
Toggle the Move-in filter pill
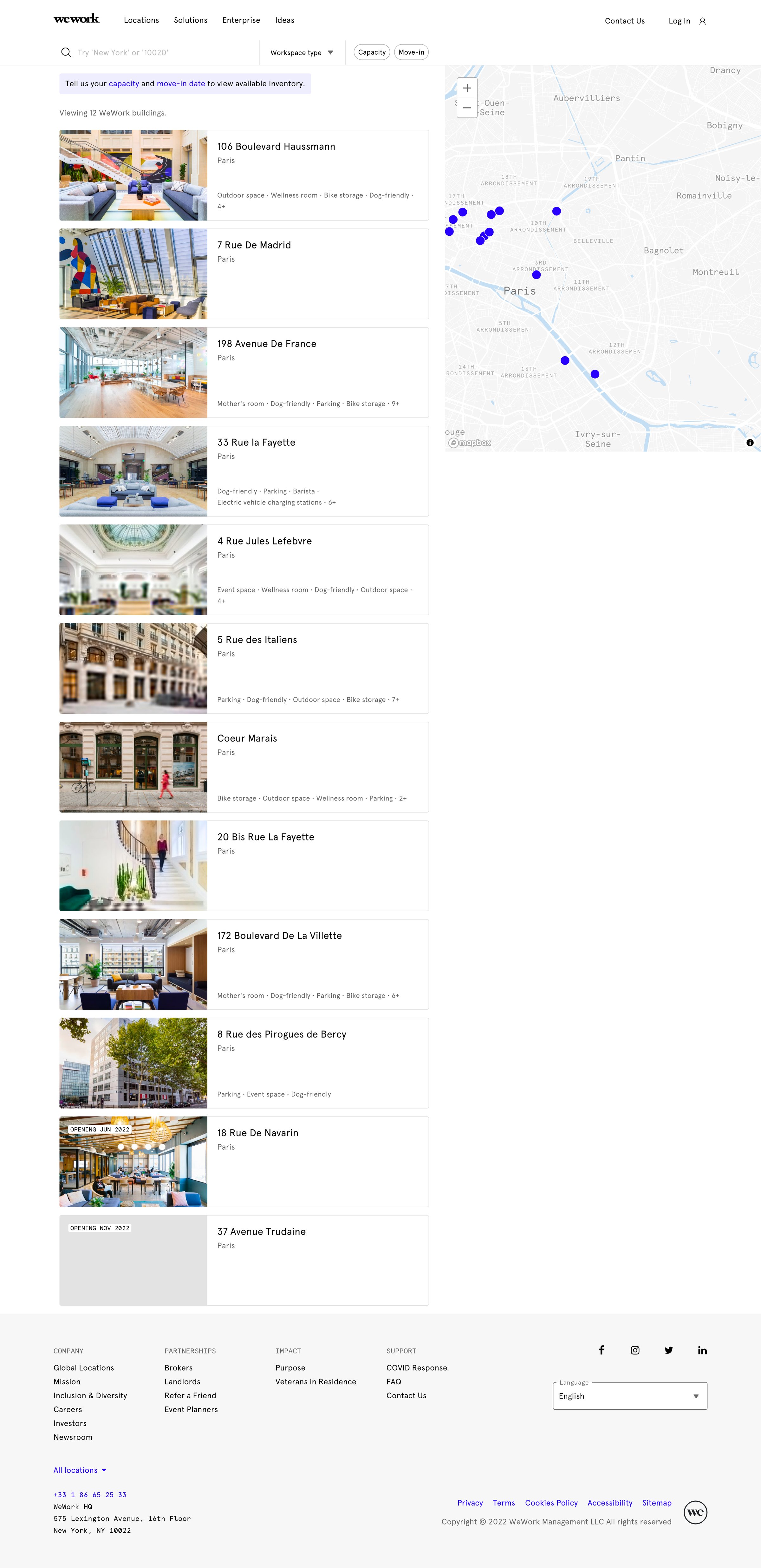tap(411, 52)
